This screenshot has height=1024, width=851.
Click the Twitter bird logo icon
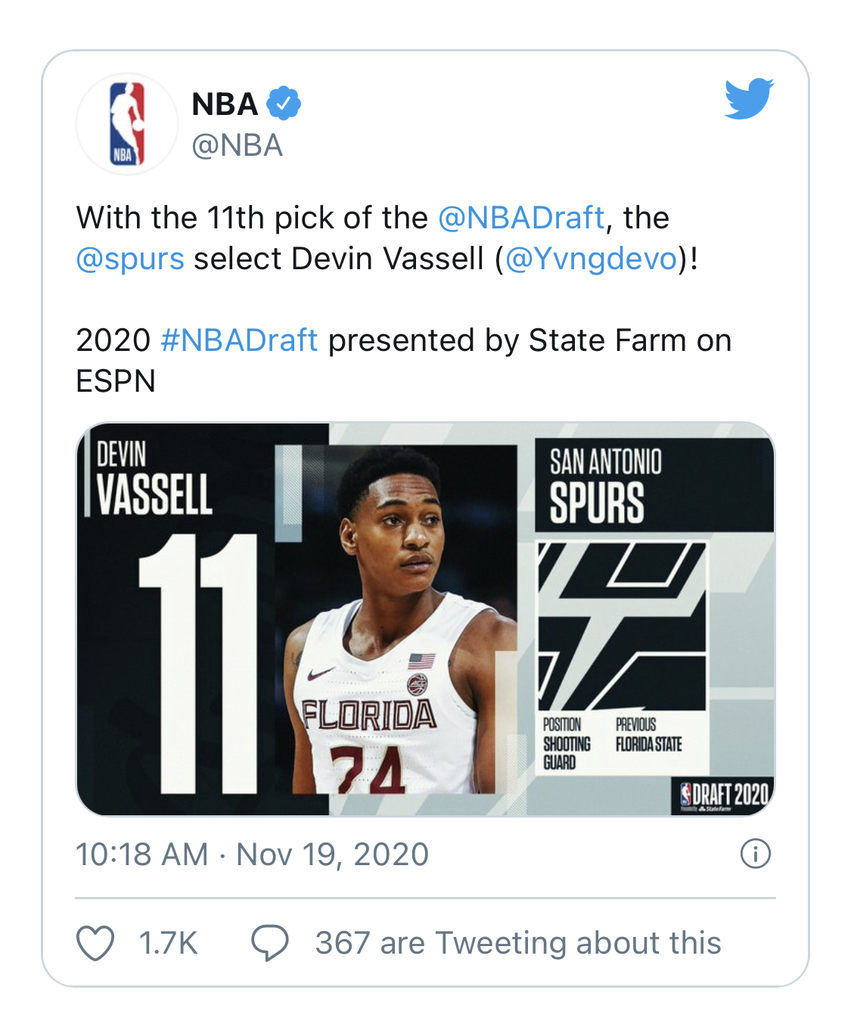tap(749, 99)
